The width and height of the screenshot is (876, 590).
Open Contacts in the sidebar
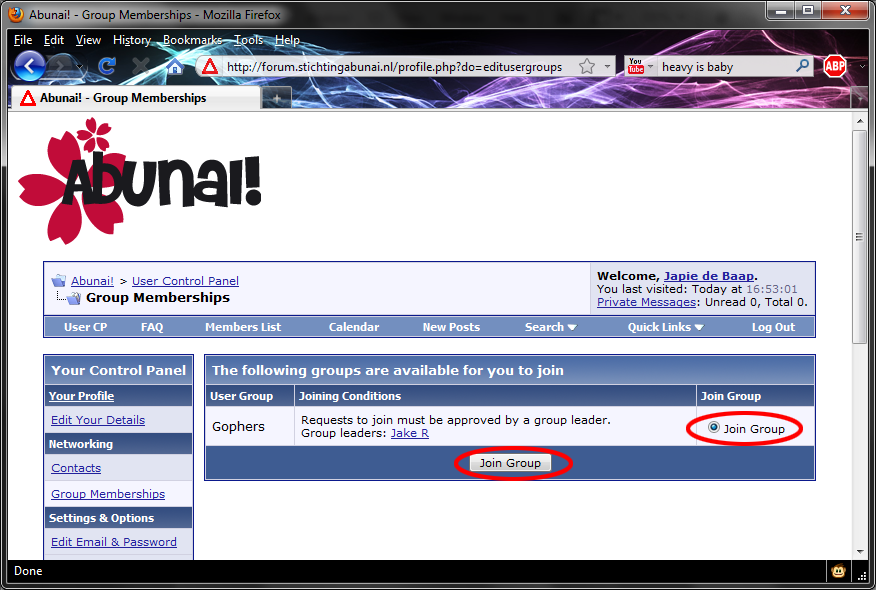76,468
